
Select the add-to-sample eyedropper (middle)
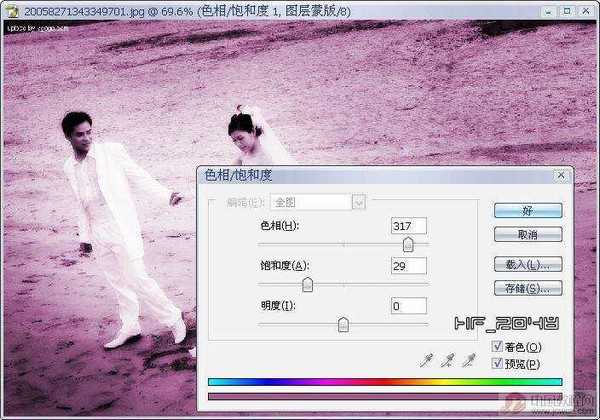tap(449, 360)
